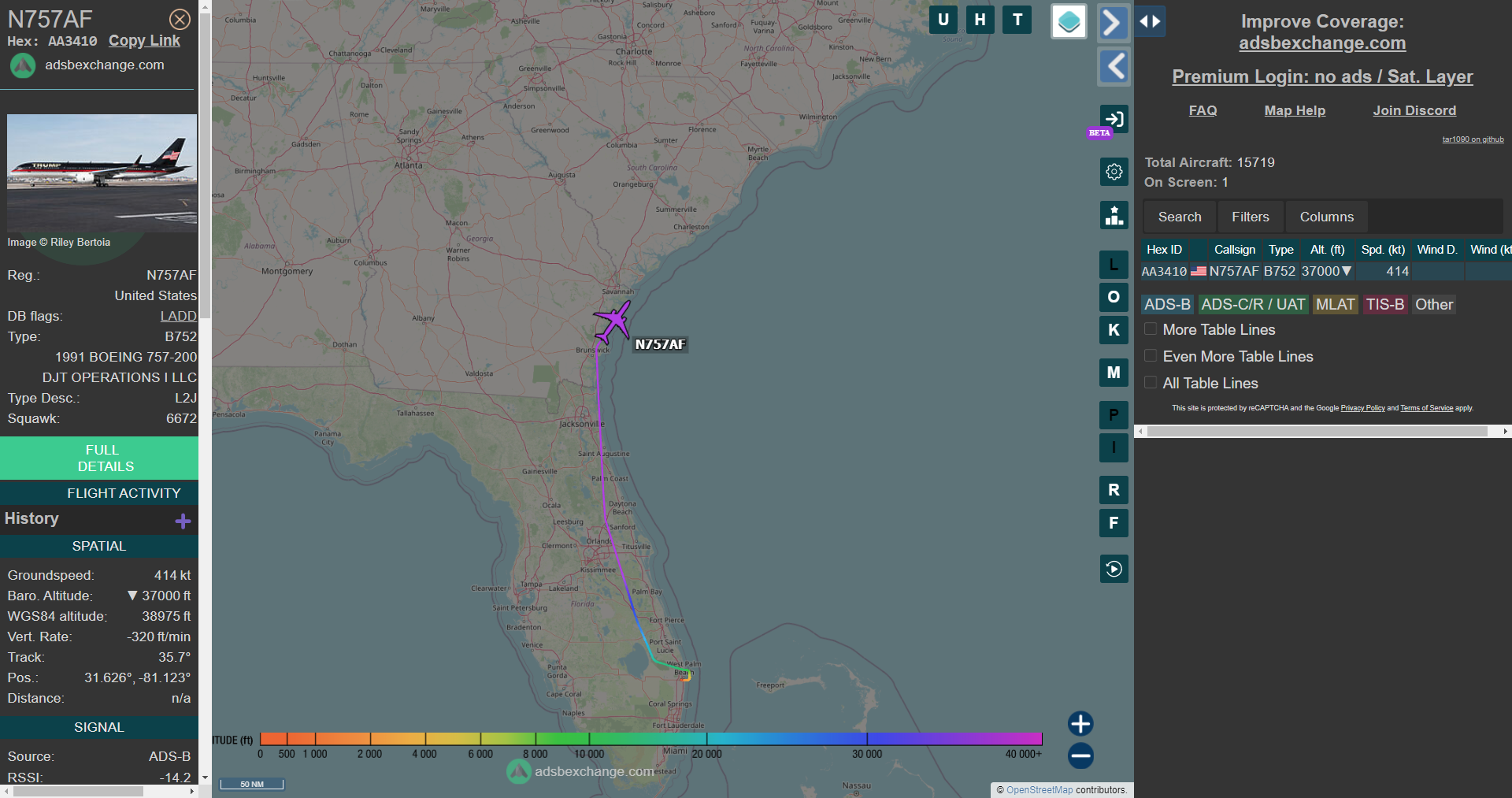Open the Columns tab
The height and width of the screenshot is (798, 1512).
point(1326,217)
